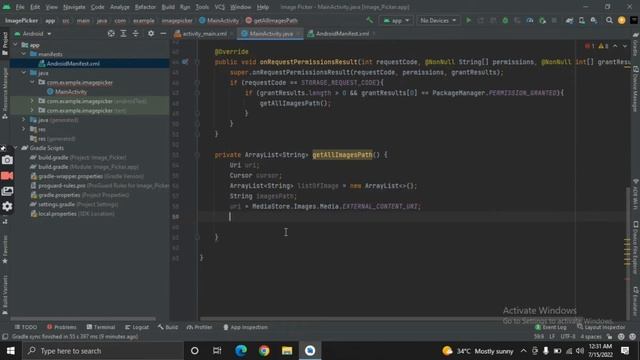Collapse the Gradle Scripts node
This screenshot has width=640, height=360.
click(x=16, y=148)
